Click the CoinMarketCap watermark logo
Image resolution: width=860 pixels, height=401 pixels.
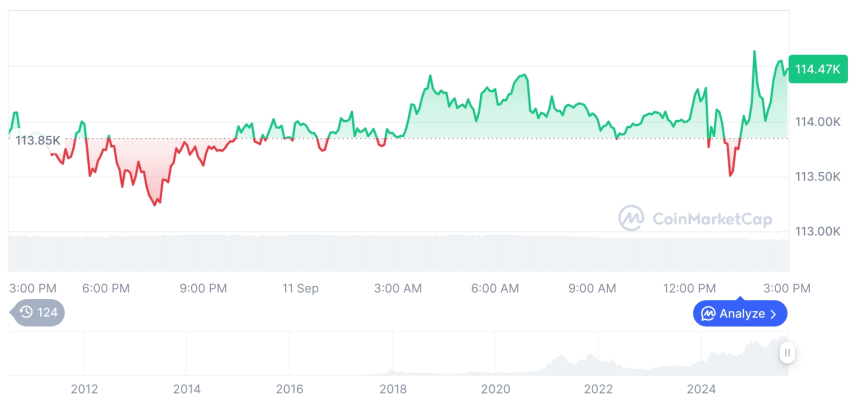coord(631,217)
